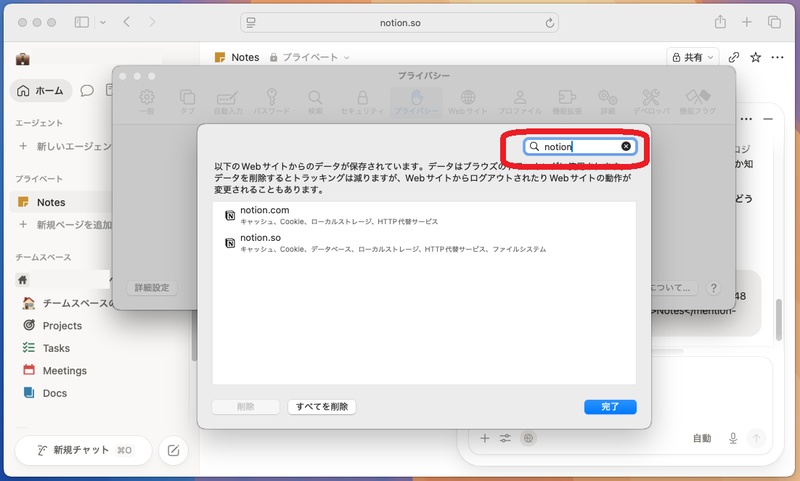Click 新規ページを追加 in sidebar

(64, 224)
